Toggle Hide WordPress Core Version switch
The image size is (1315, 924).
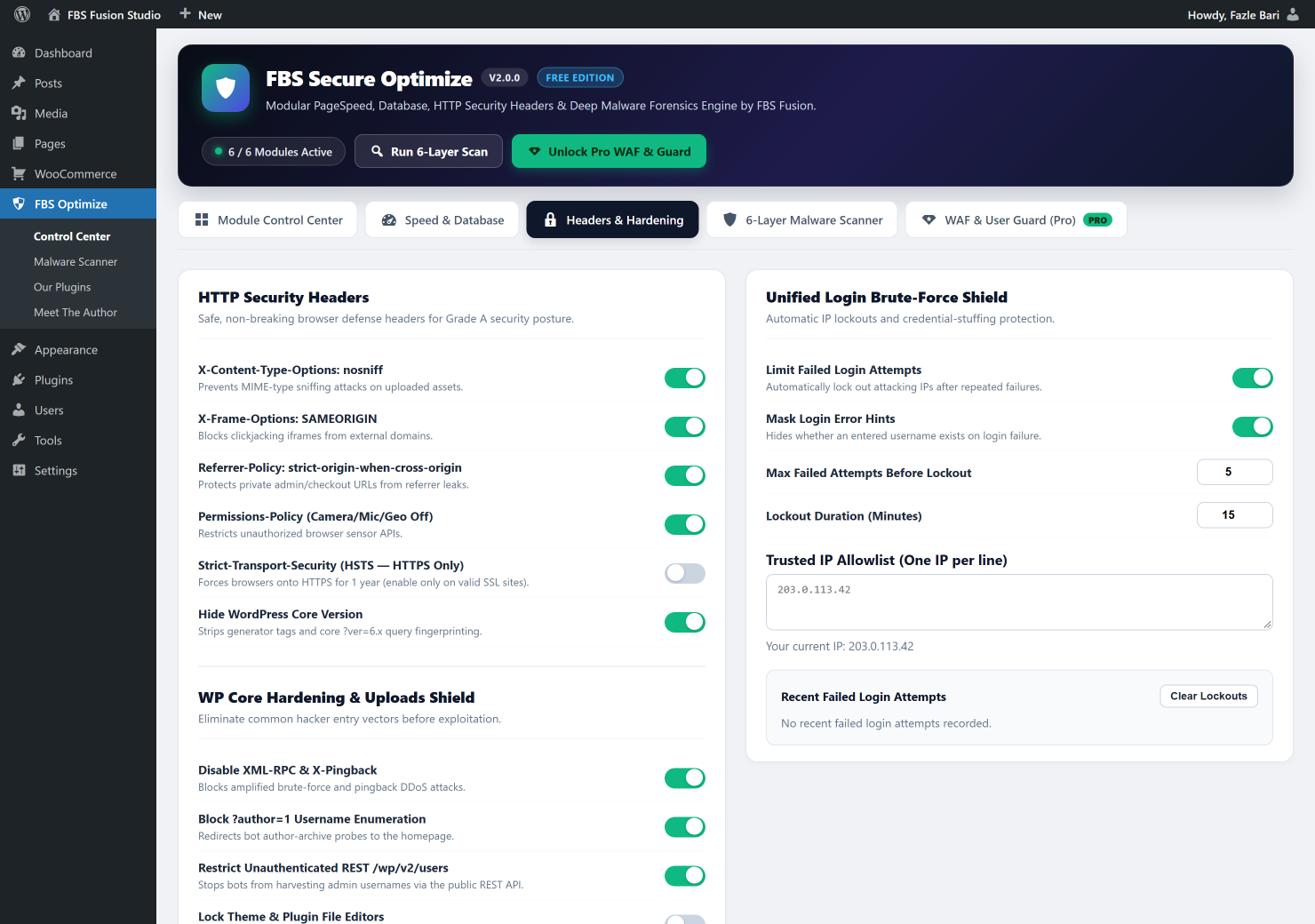tap(685, 622)
